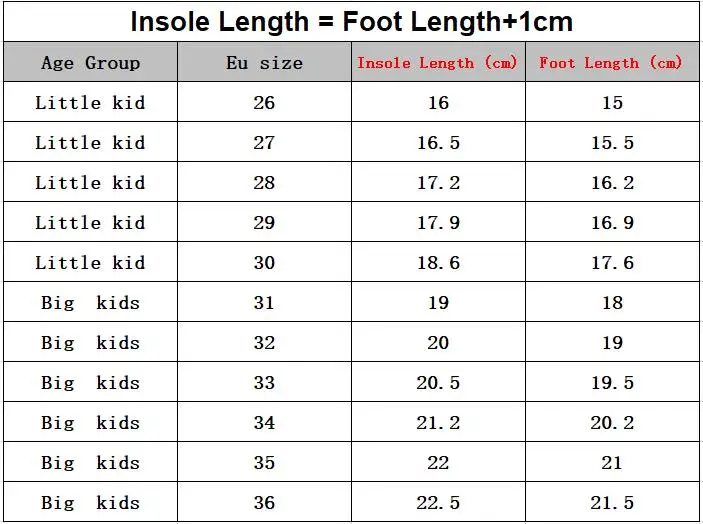The width and height of the screenshot is (703, 524).
Task: Click the red 'Insole Length (cm)' header
Action: click(x=438, y=63)
